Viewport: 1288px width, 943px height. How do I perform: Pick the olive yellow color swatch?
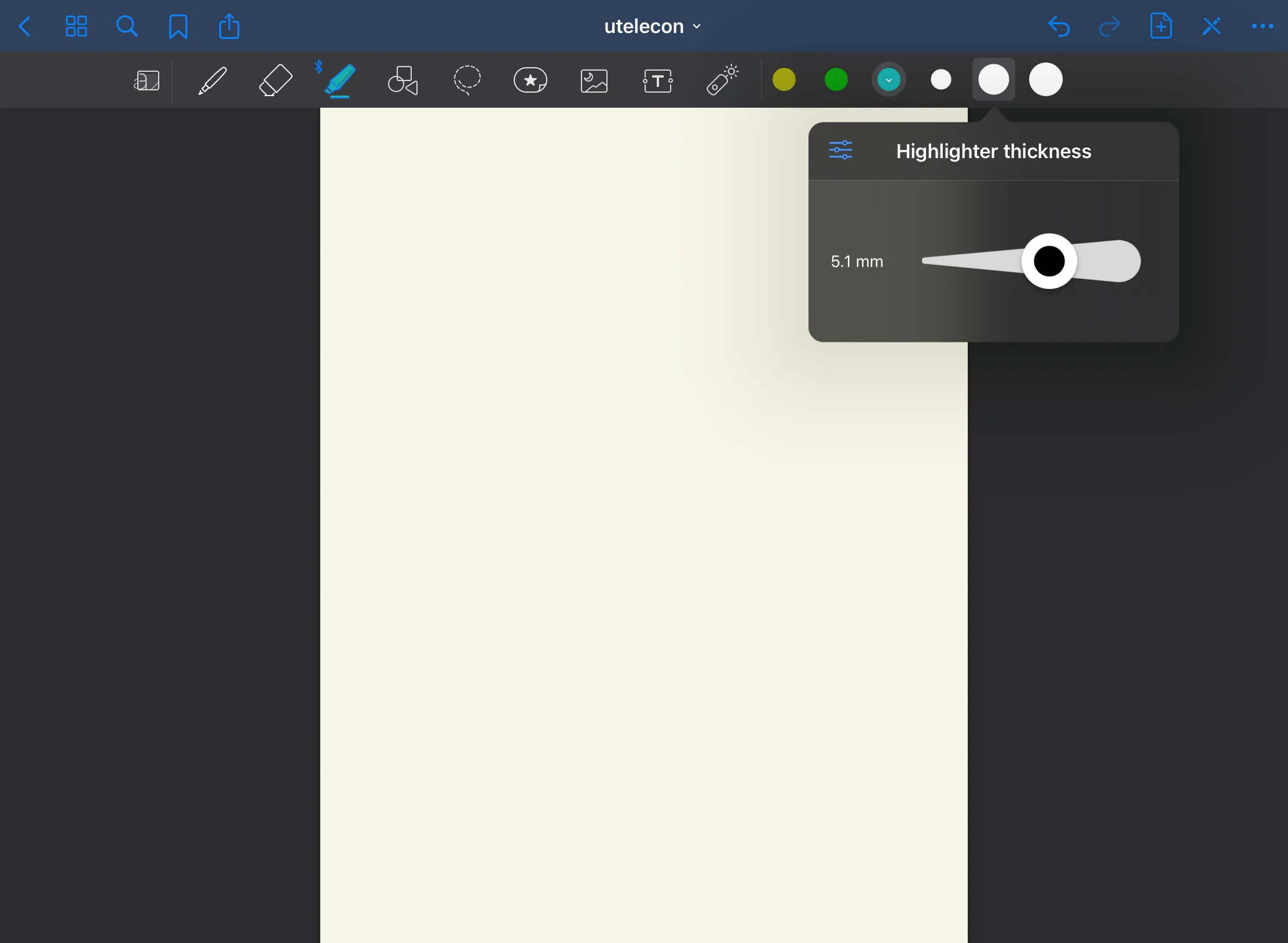(784, 79)
